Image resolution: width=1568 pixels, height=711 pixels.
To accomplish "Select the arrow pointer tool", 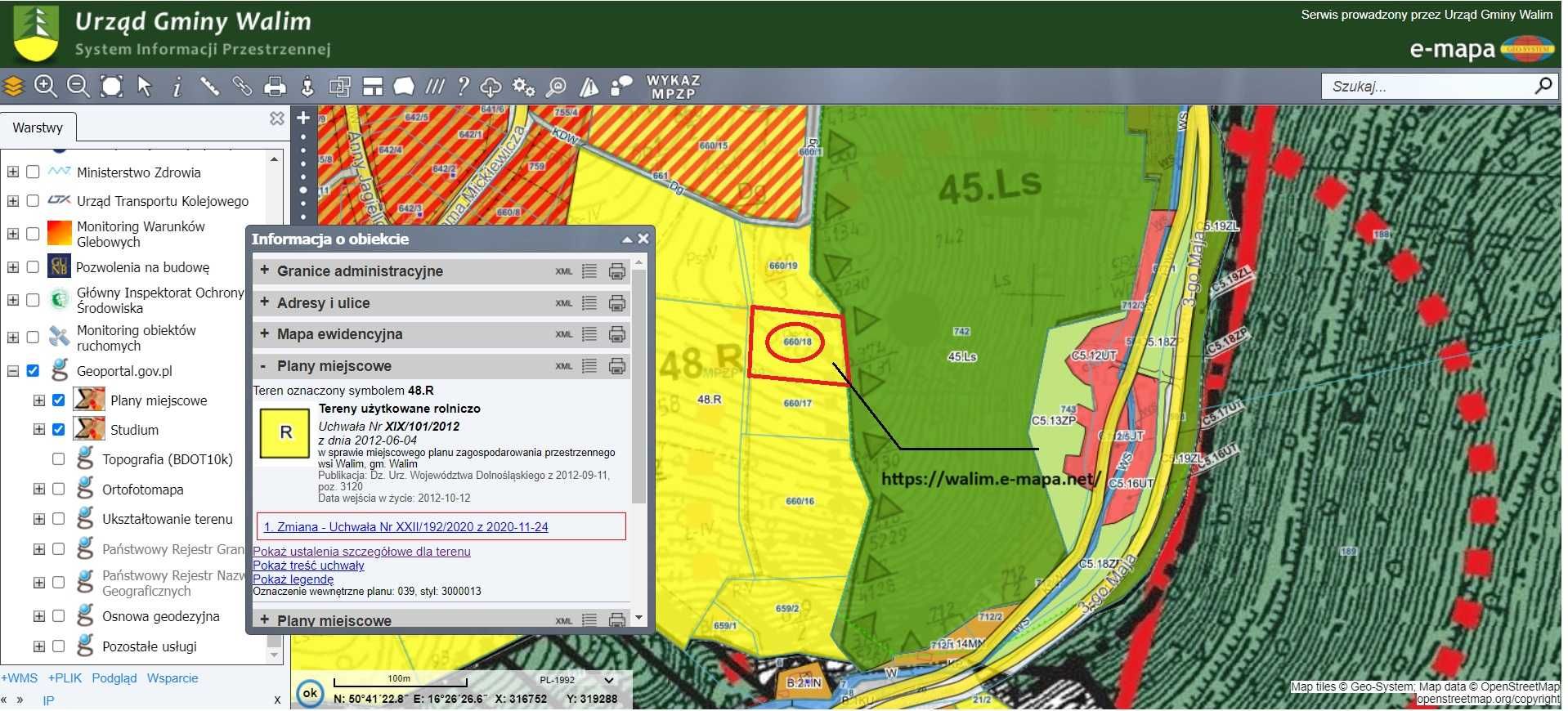I will tap(145, 86).
